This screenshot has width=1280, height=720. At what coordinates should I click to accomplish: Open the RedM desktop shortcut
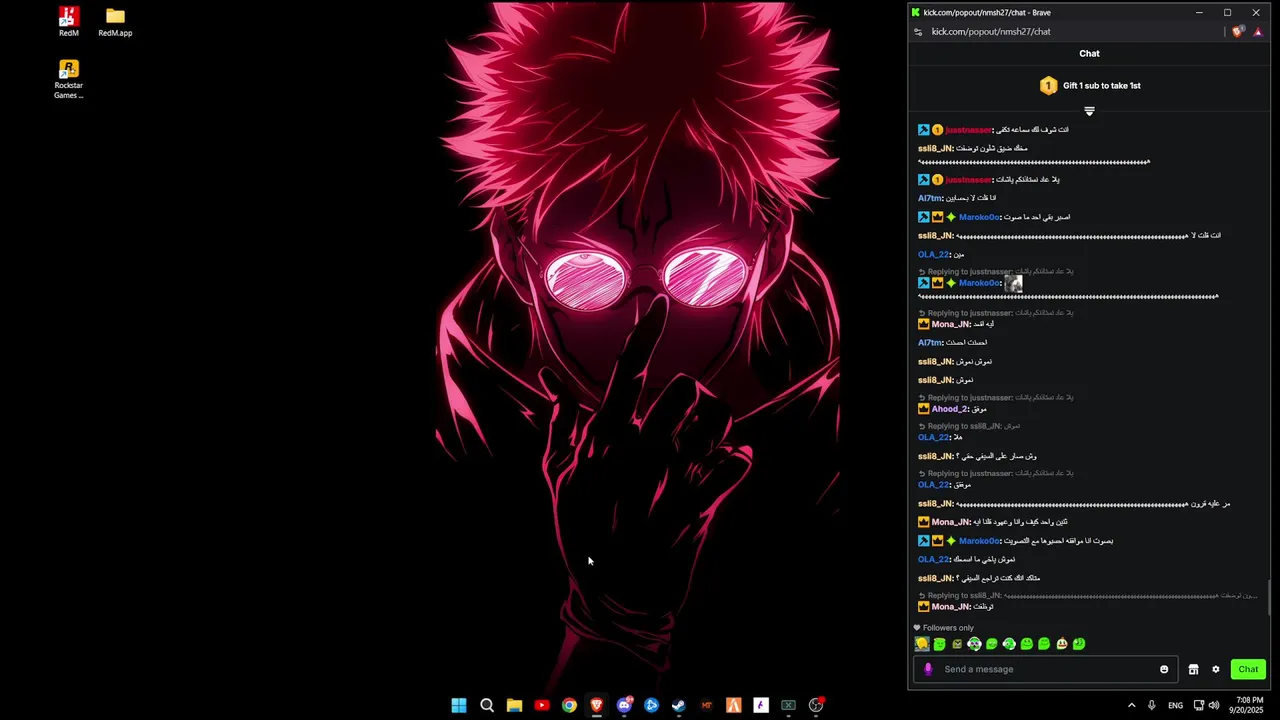68,22
